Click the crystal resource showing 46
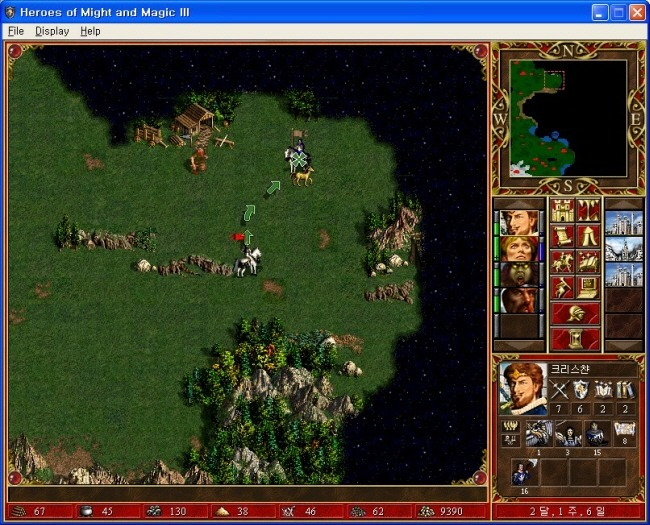650x525 pixels. pyautogui.click(x=310, y=511)
